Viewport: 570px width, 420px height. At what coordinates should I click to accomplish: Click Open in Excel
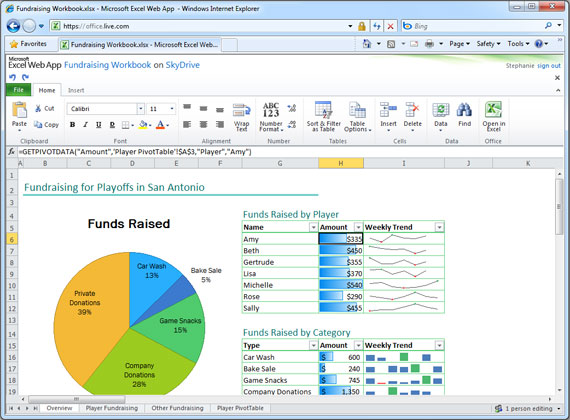tap(494, 116)
